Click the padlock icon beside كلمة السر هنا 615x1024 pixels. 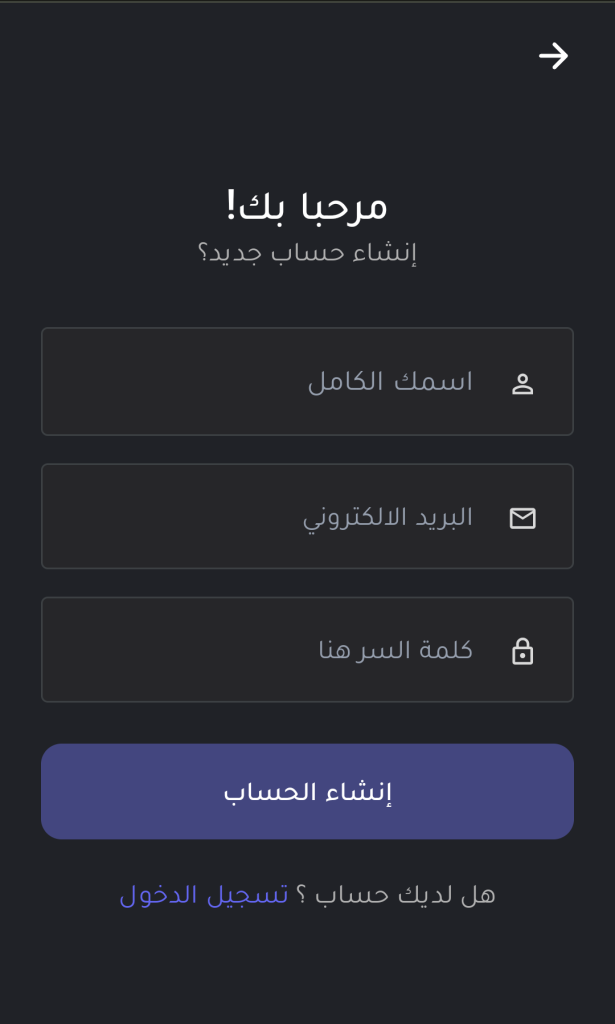(x=522, y=650)
